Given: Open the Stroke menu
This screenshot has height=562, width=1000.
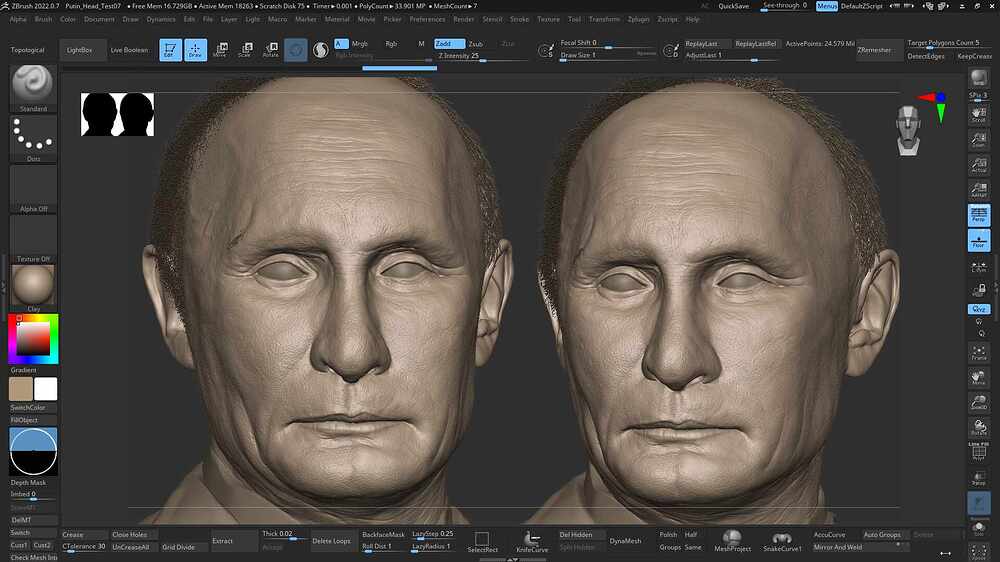Looking at the screenshot, I should [x=519, y=19].
